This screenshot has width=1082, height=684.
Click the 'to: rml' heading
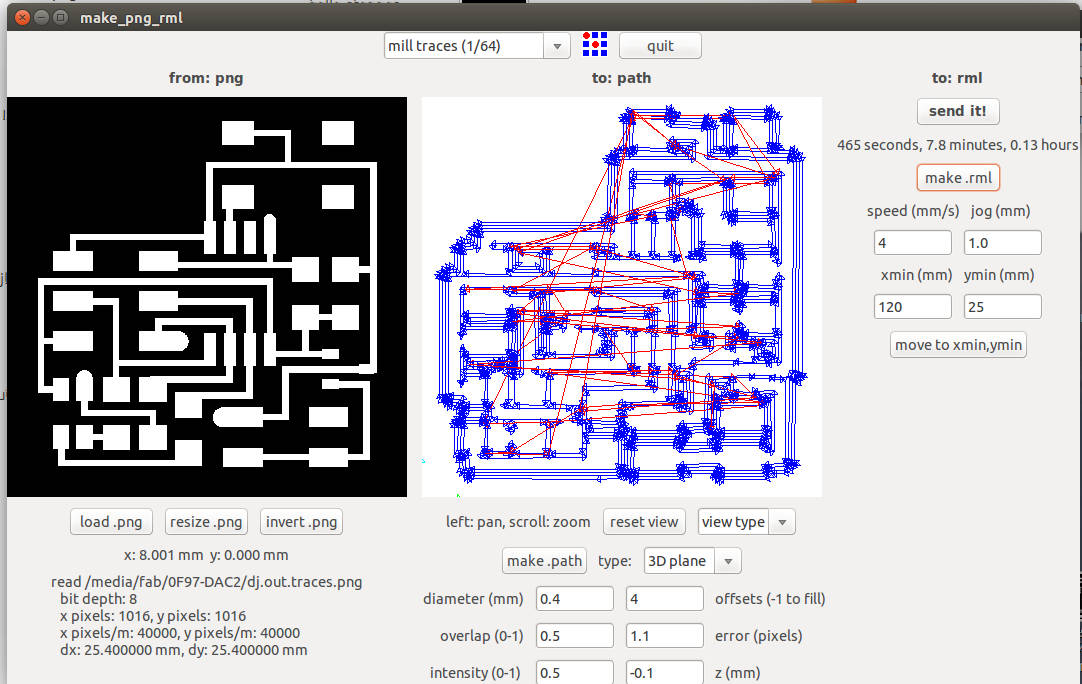(x=957, y=78)
